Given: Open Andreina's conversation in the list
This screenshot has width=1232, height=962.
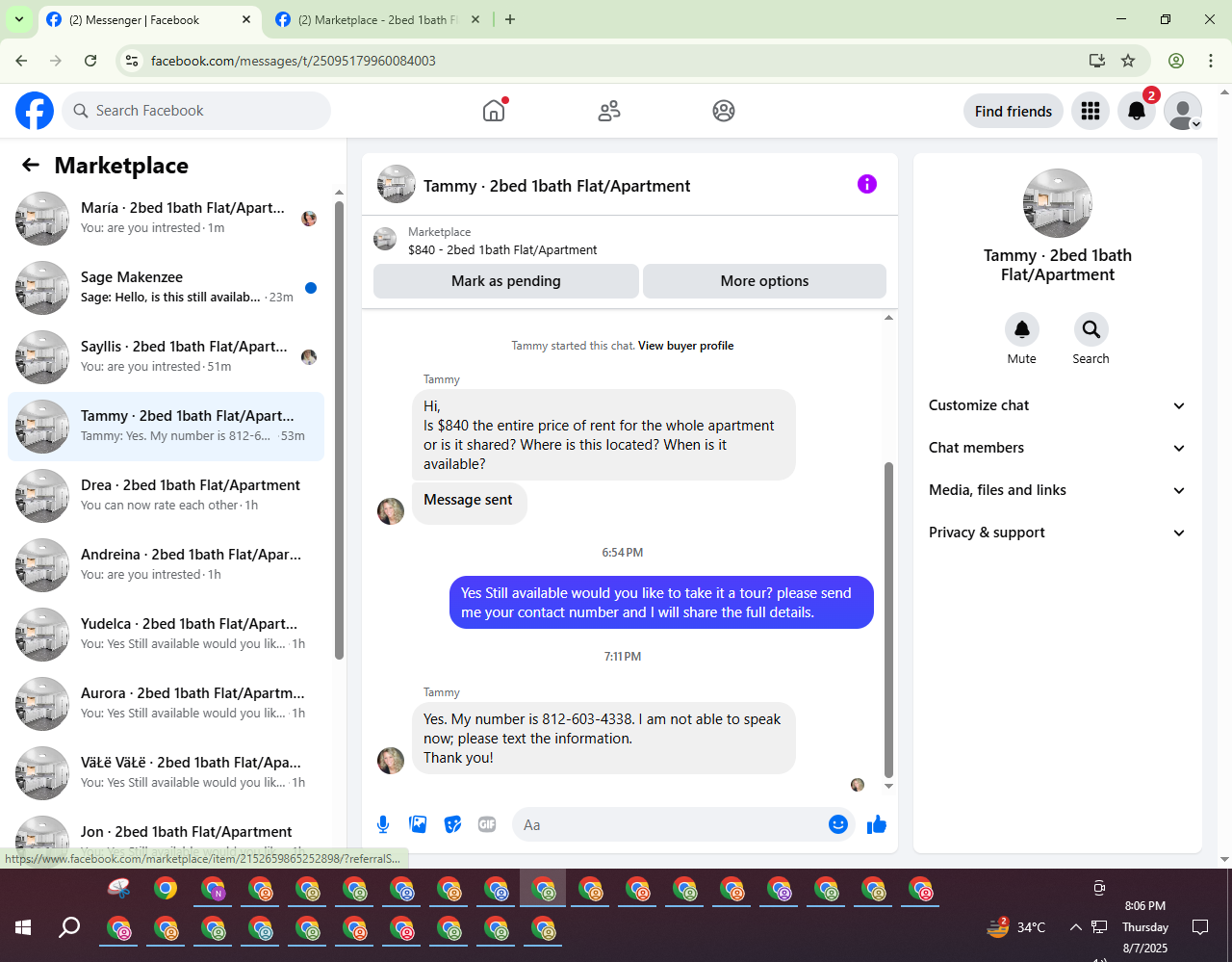Looking at the screenshot, I should pyautogui.click(x=167, y=565).
